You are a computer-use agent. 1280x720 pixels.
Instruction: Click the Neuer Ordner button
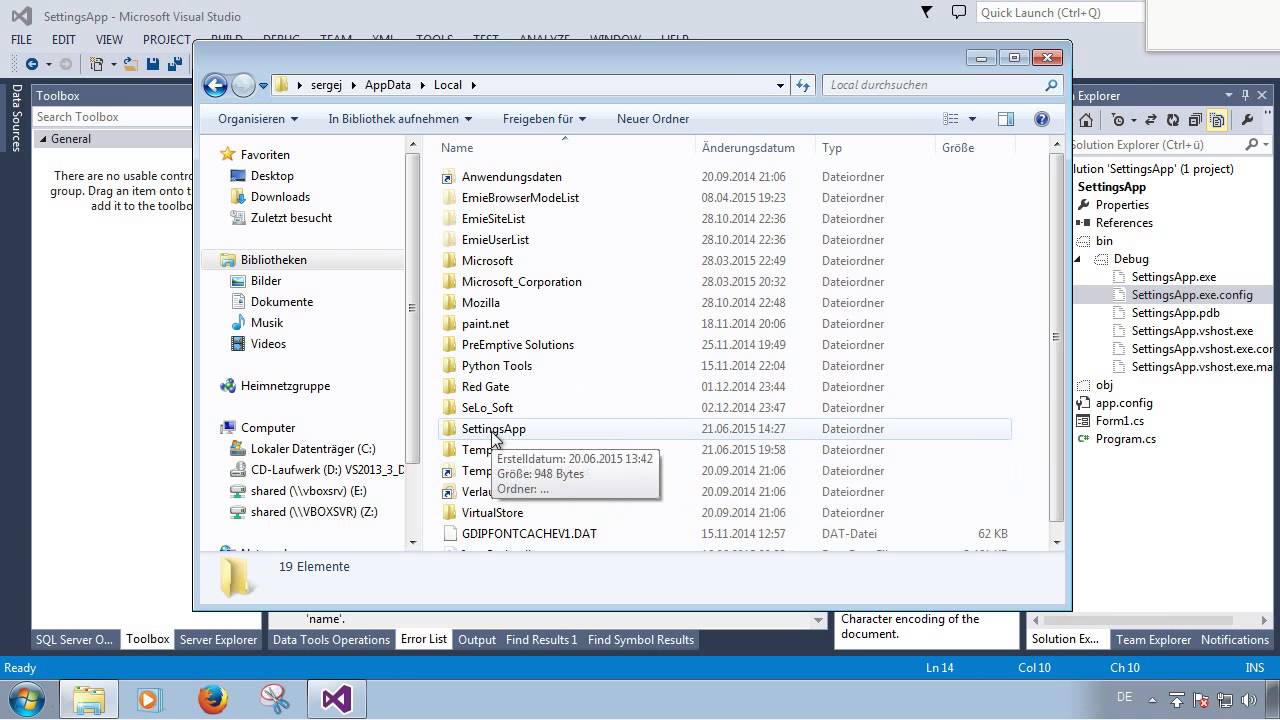[x=653, y=119]
